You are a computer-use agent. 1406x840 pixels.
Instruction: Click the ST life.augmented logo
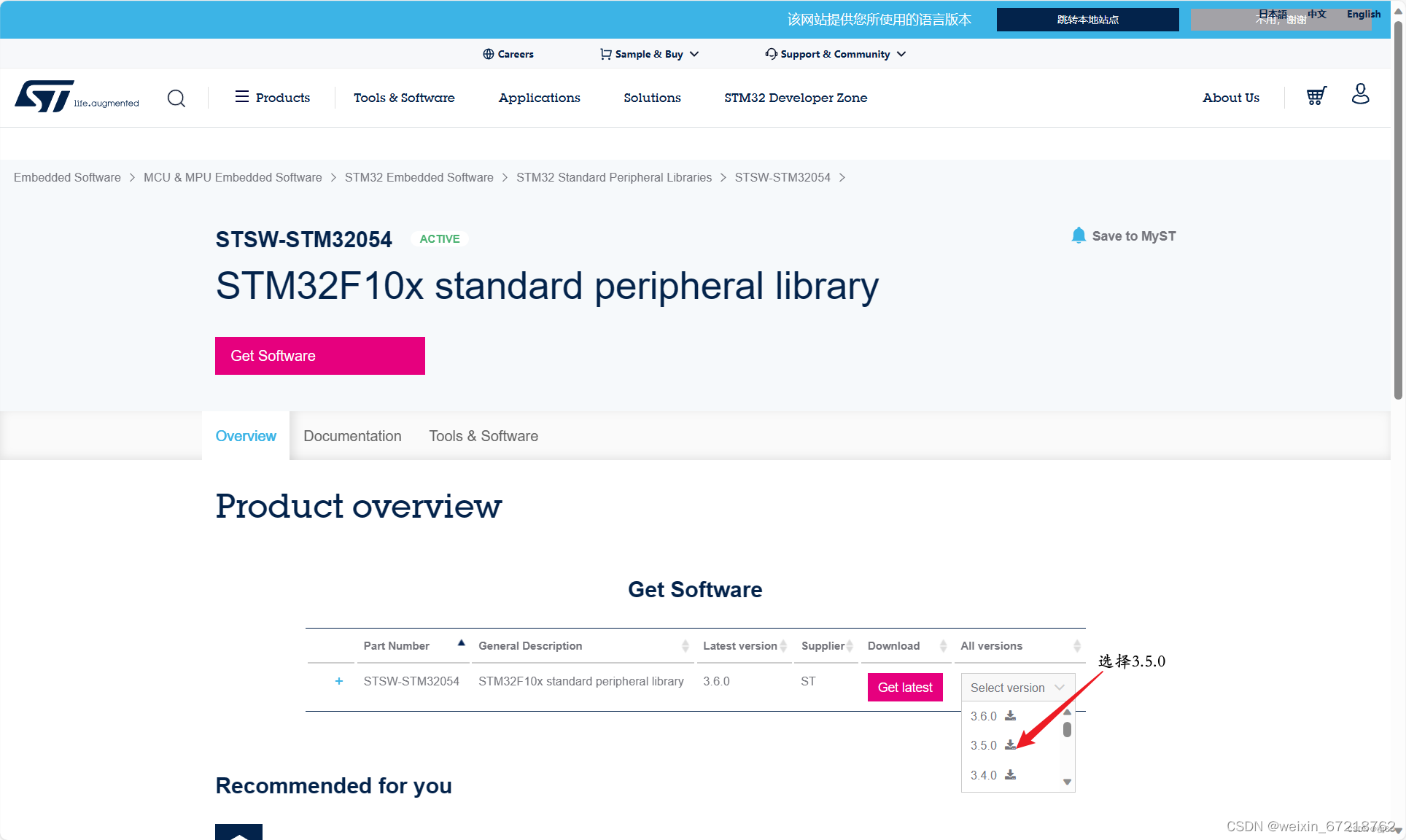click(77, 96)
